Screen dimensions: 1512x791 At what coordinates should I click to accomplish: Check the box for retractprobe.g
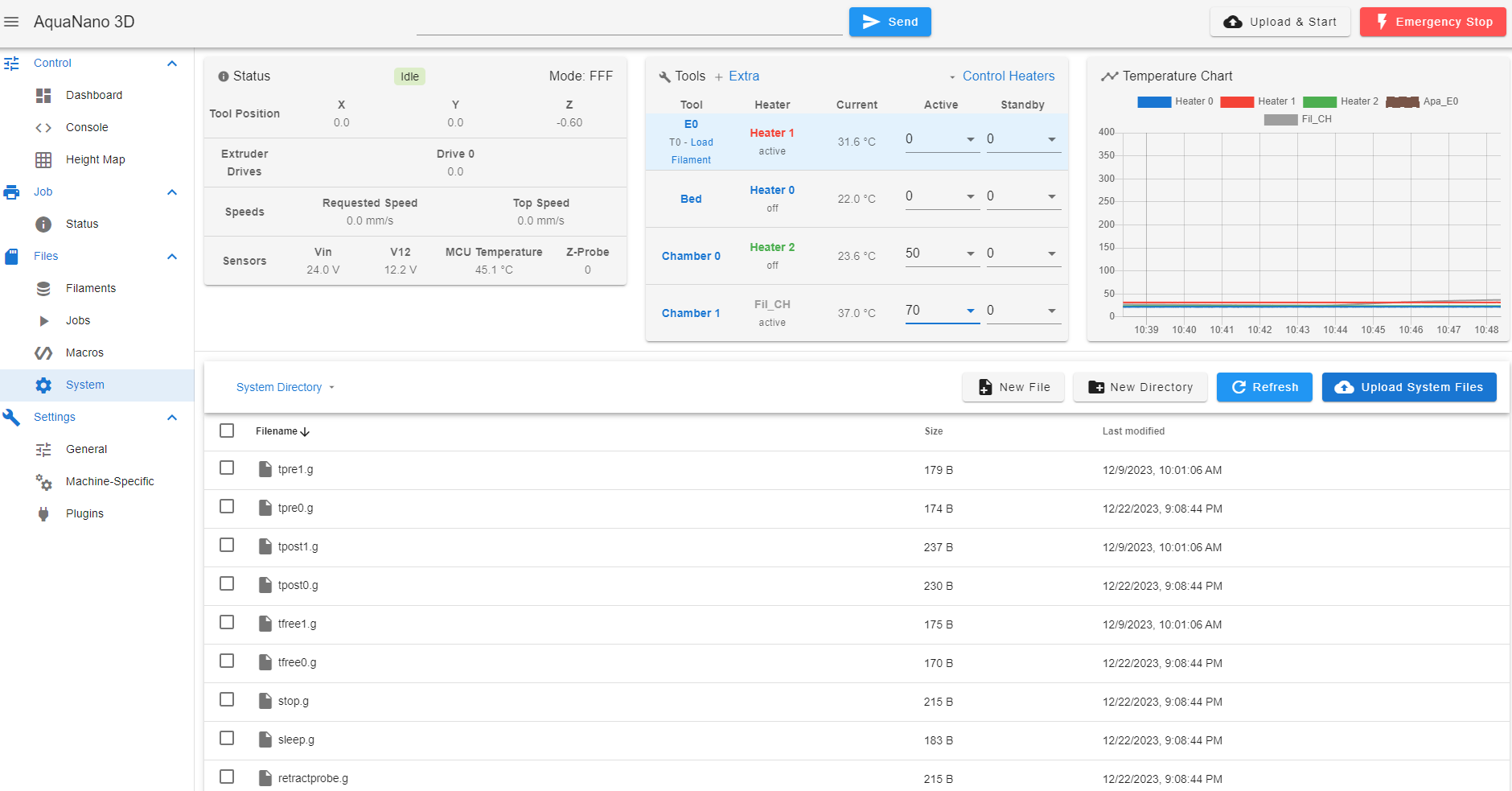point(227,777)
